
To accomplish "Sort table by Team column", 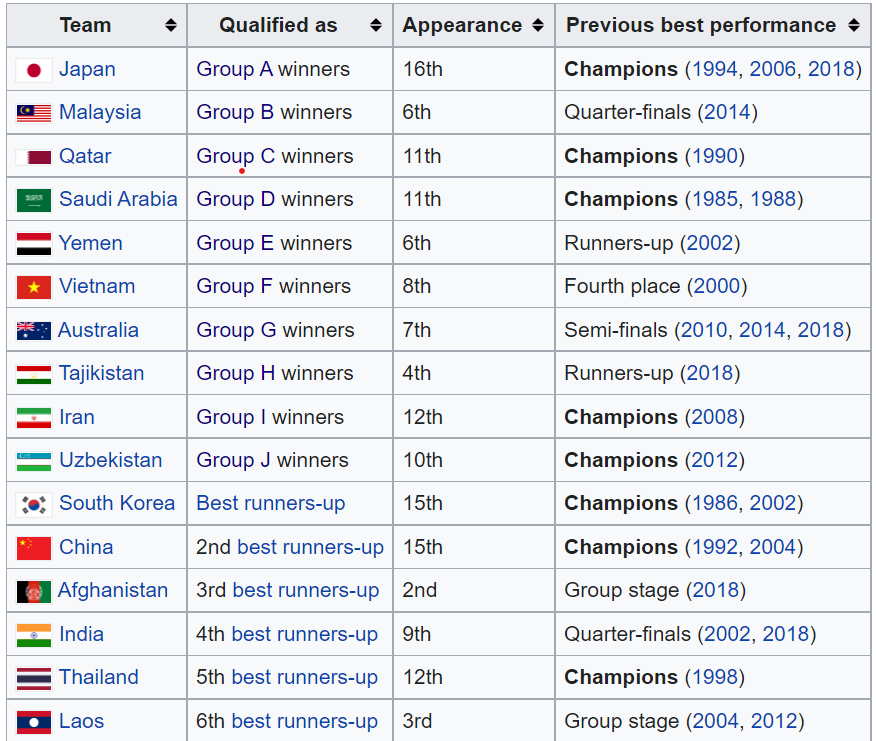I will point(171,26).
